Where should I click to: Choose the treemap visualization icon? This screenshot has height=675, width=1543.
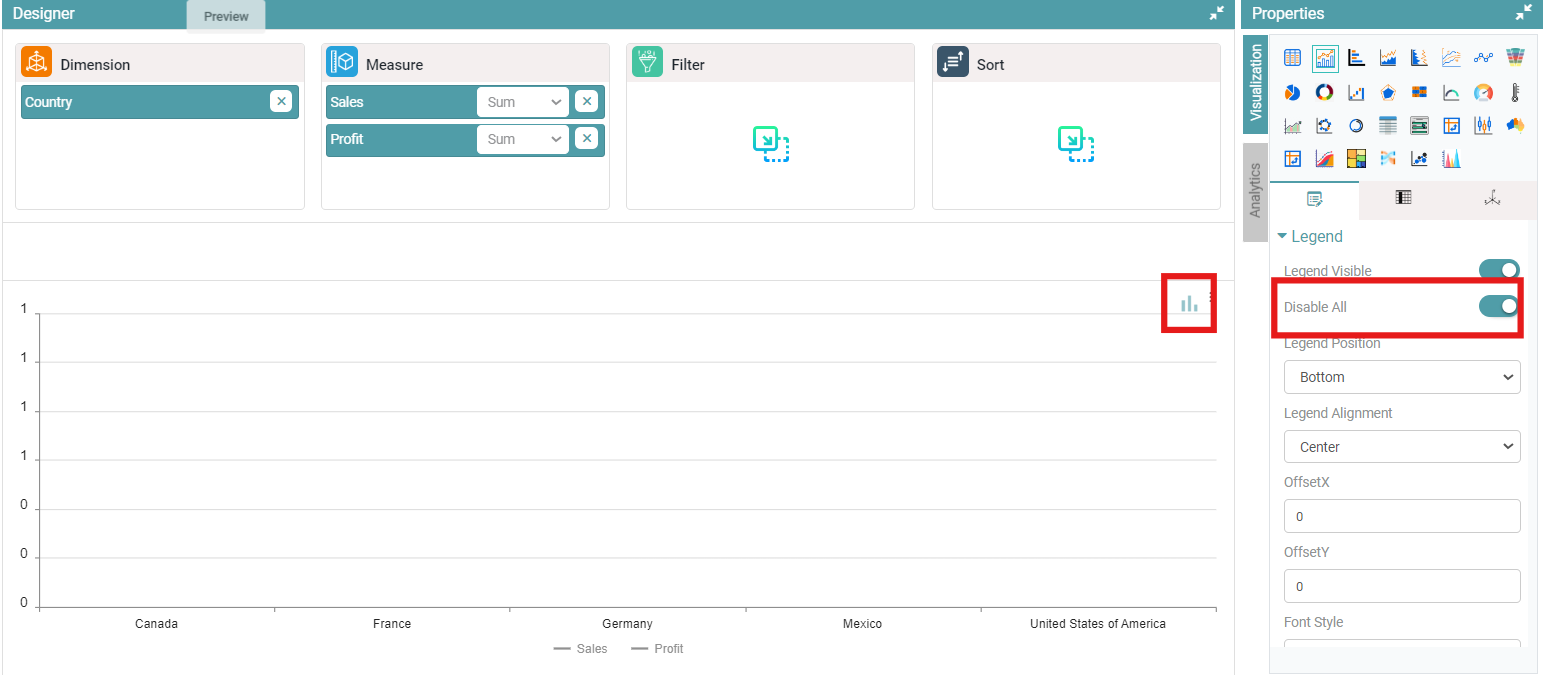(x=1356, y=158)
